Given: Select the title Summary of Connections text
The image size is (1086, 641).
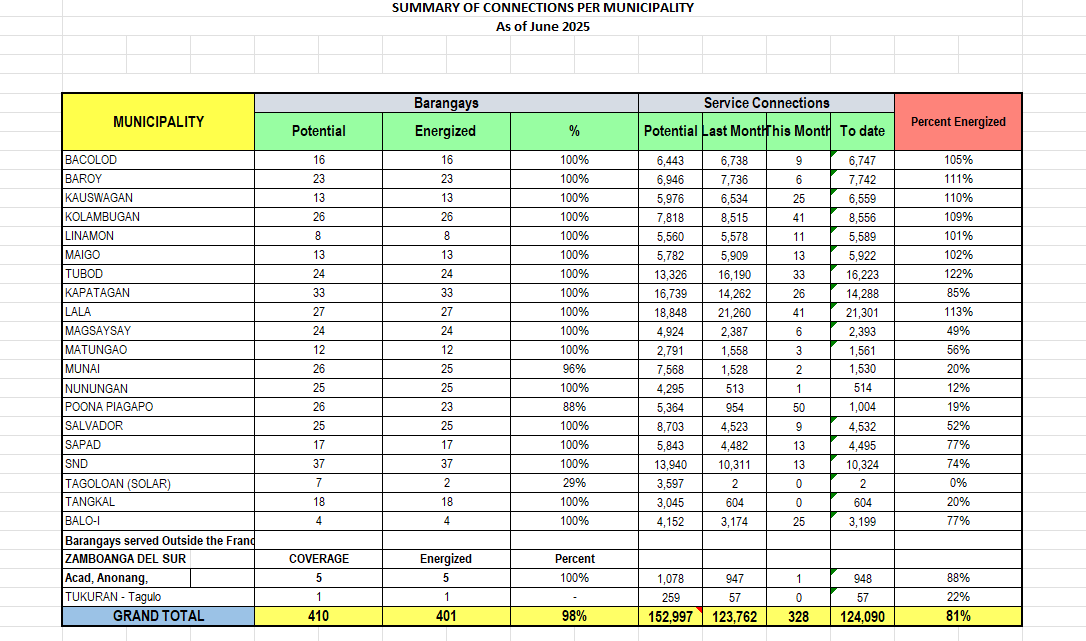Looking at the screenshot, I should [542, 8].
